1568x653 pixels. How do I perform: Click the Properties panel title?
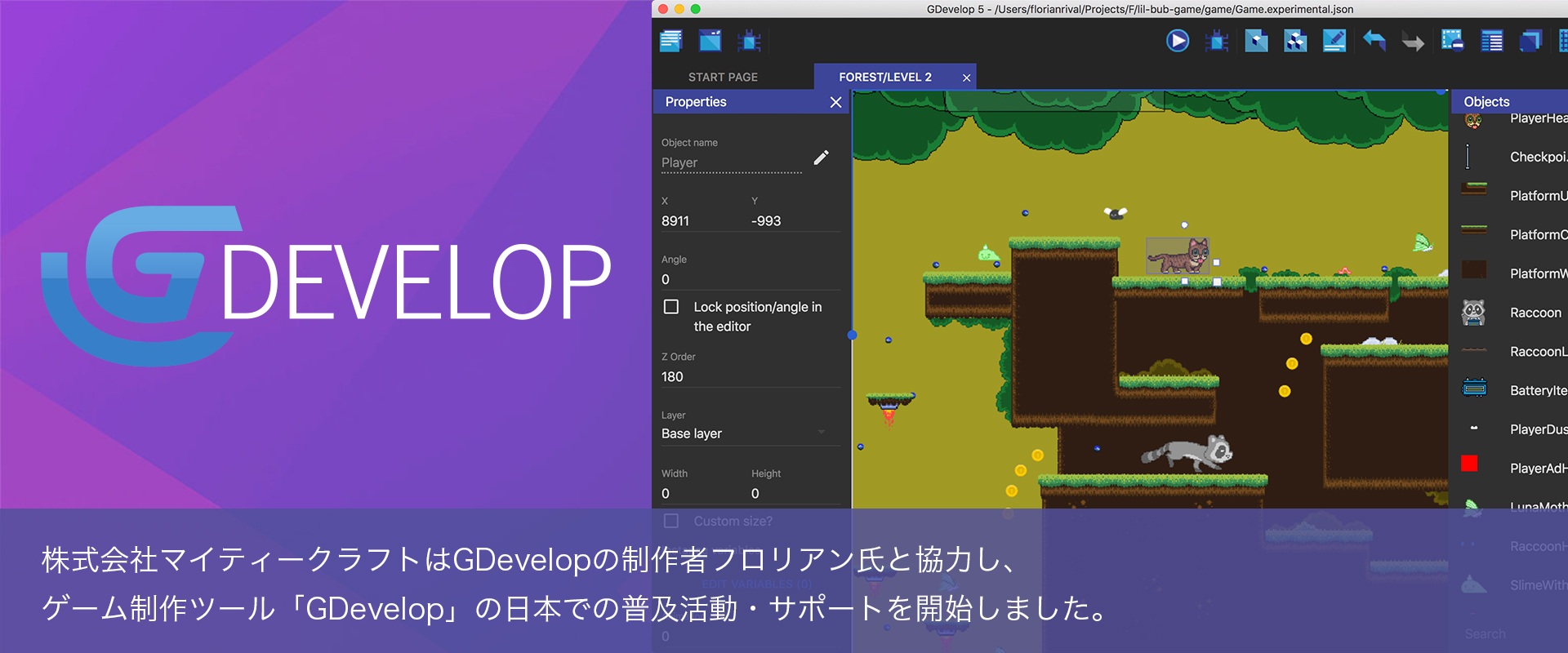pos(696,102)
